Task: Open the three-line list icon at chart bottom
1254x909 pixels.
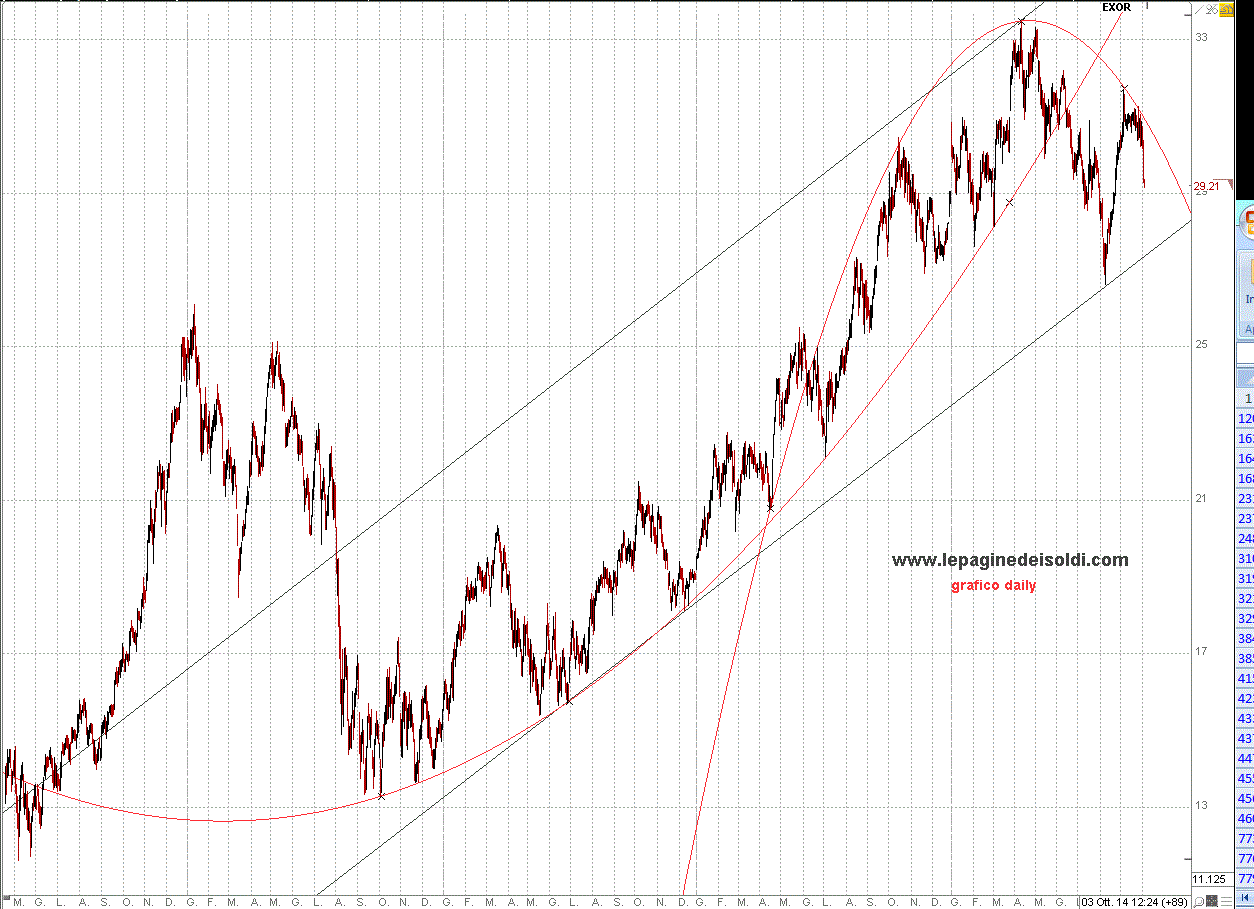Action: (1227, 901)
